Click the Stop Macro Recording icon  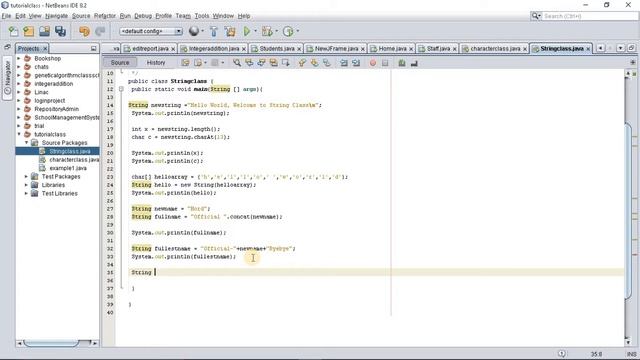385,63
